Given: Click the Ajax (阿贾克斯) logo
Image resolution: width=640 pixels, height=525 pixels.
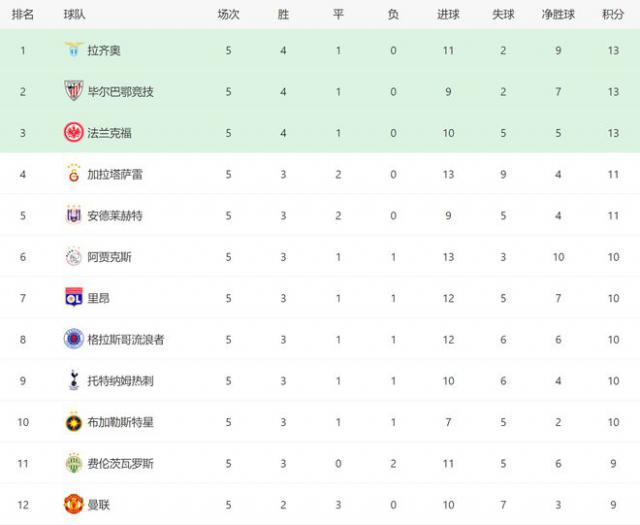Looking at the screenshot, I should click(73, 257).
